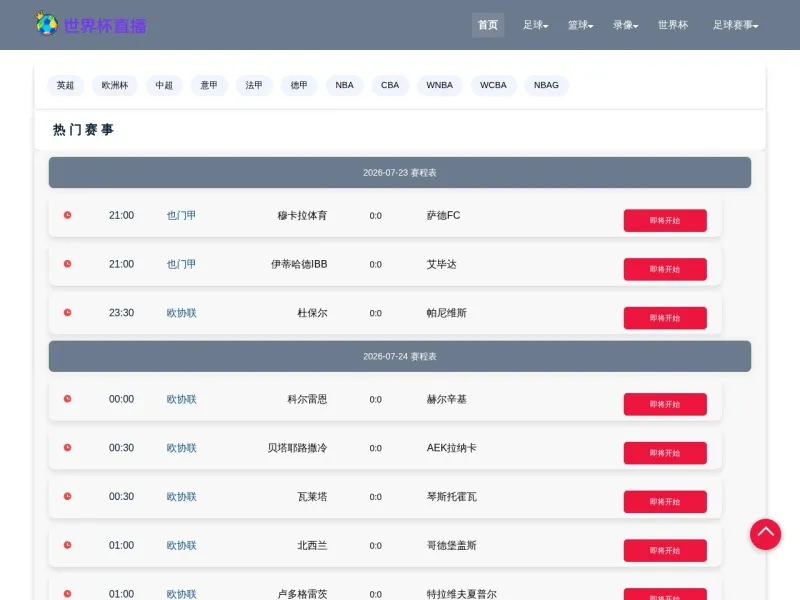Open 欧协联 link in 卢多格雷茨 row
Image resolution: width=800 pixels, height=600 pixels.
pyautogui.click(x=181, y=594)
